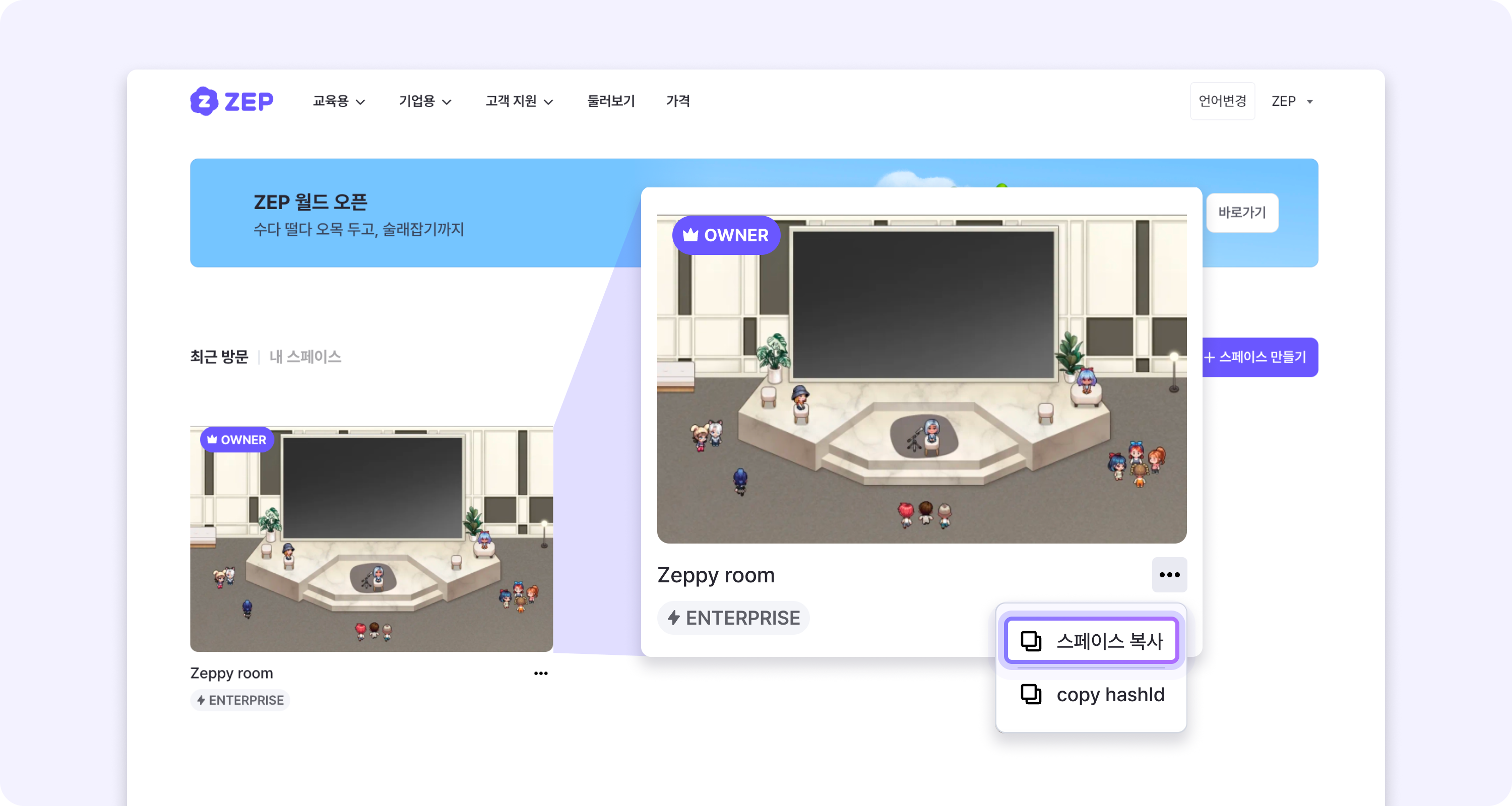Click the 언어변경 language button

1222,101
